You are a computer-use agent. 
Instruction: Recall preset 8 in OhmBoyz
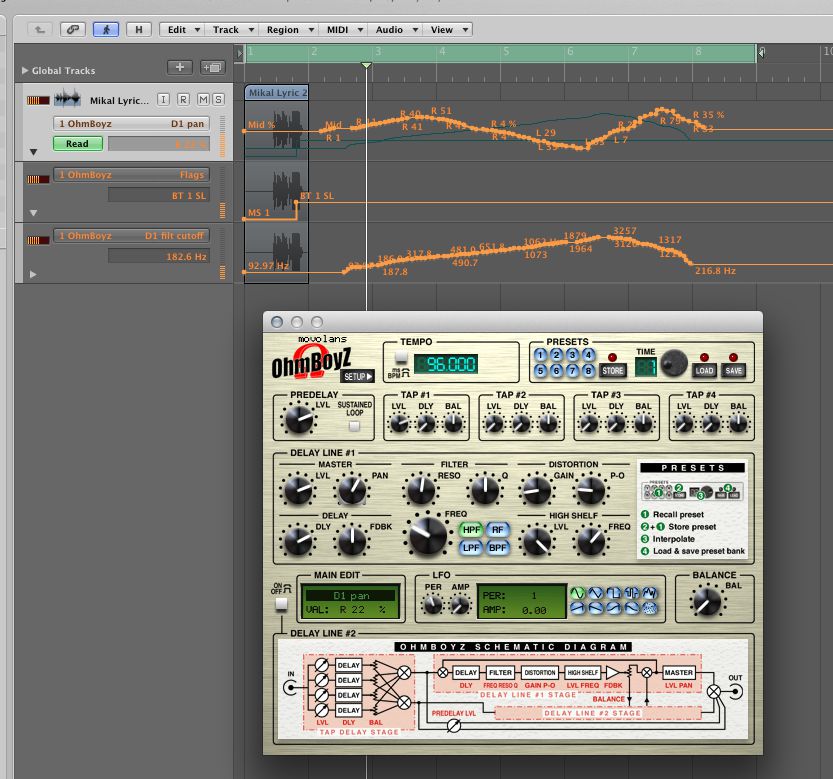(x=588, y=370)
